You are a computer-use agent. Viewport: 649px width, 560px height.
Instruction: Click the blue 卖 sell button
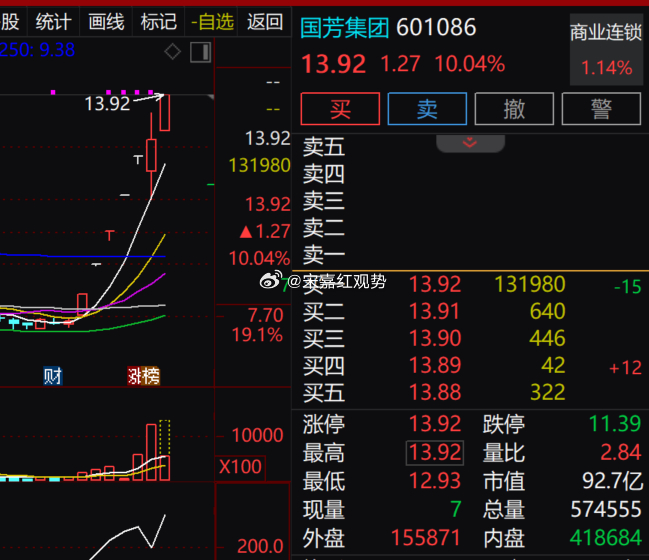point(427,109)
